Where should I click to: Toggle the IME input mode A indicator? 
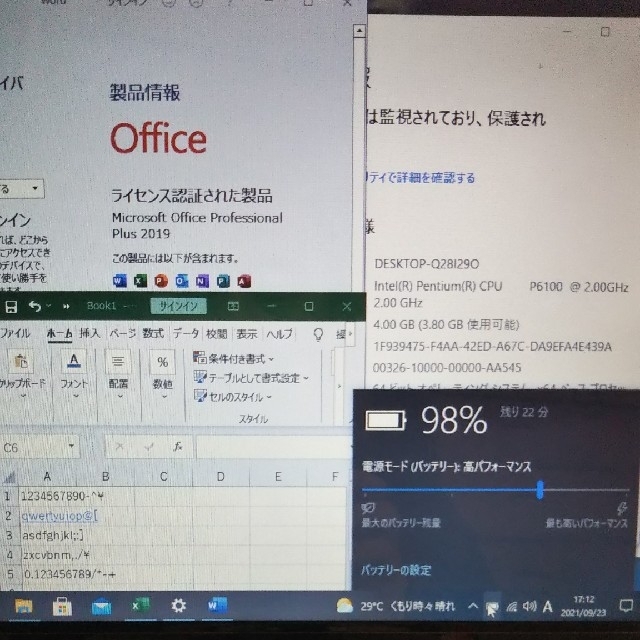(x=547, y=607)
